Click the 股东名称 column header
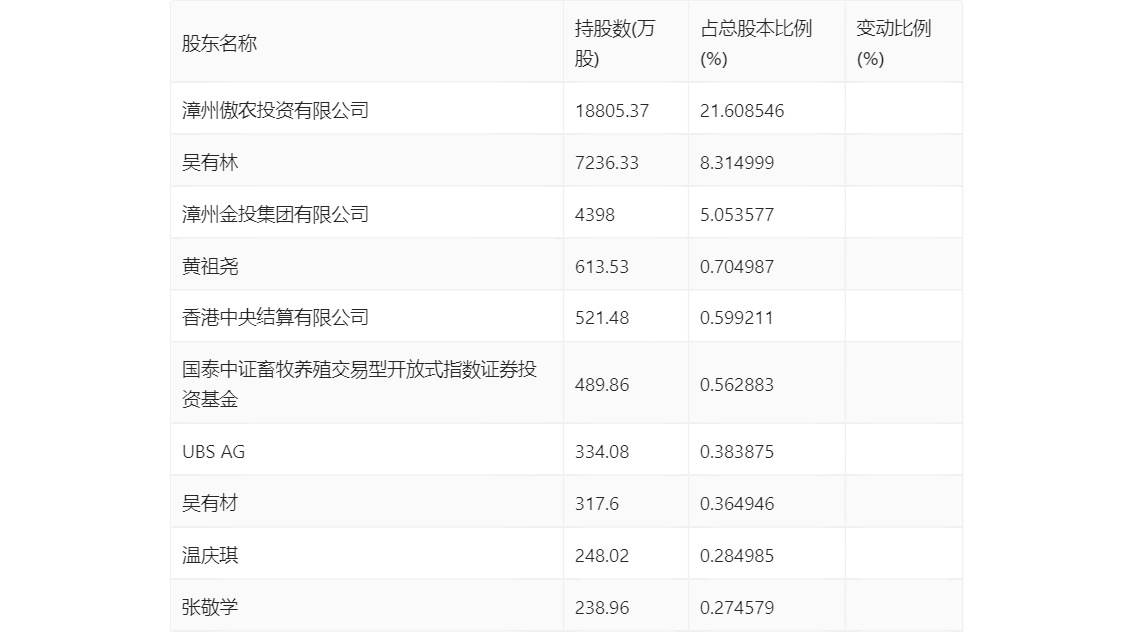 pyautogui.click(x=219, y=44)
